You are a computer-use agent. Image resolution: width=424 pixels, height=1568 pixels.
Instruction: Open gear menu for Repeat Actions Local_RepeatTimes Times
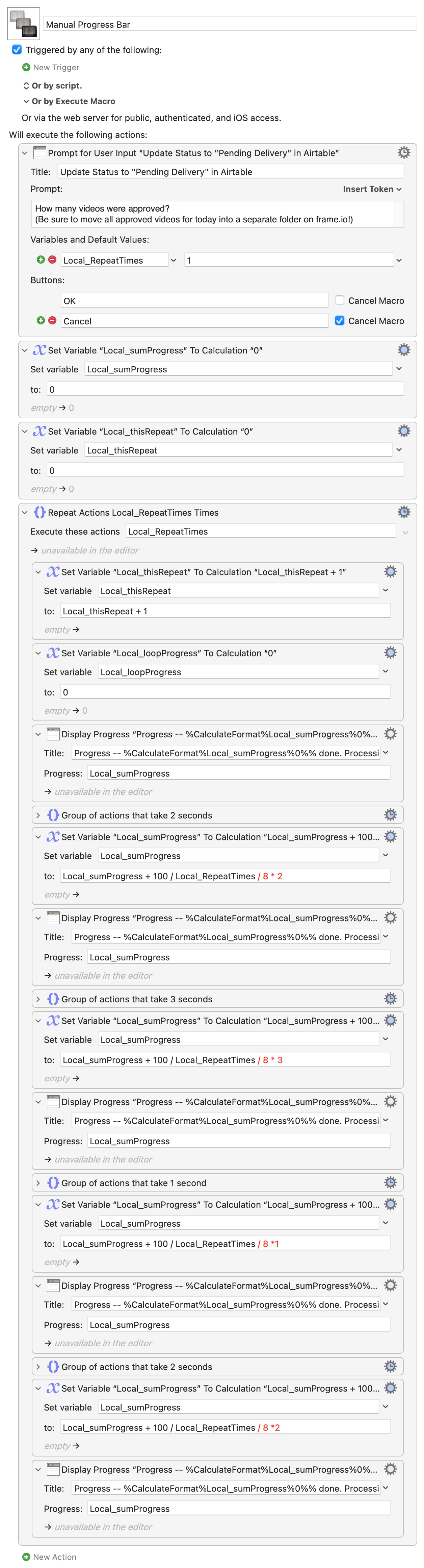click(x=403, y=512)
